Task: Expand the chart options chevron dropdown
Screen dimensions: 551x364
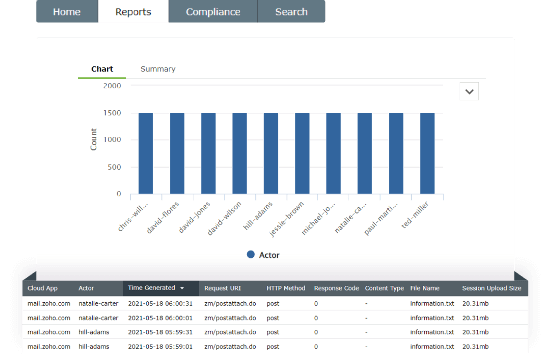Action: [x=469, y=91]
